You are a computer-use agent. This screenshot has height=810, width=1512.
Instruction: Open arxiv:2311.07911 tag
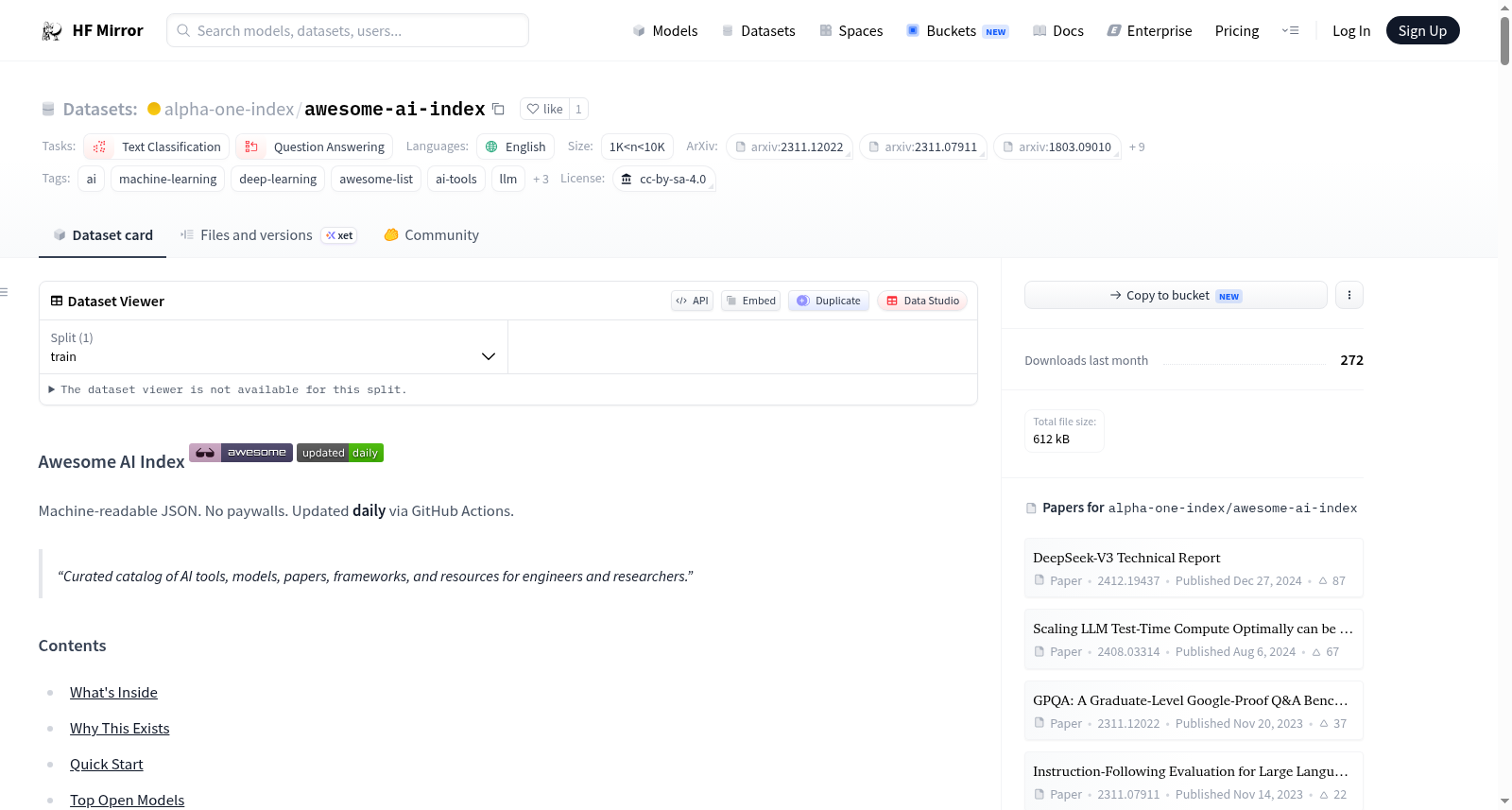click(x=923, y=146)
